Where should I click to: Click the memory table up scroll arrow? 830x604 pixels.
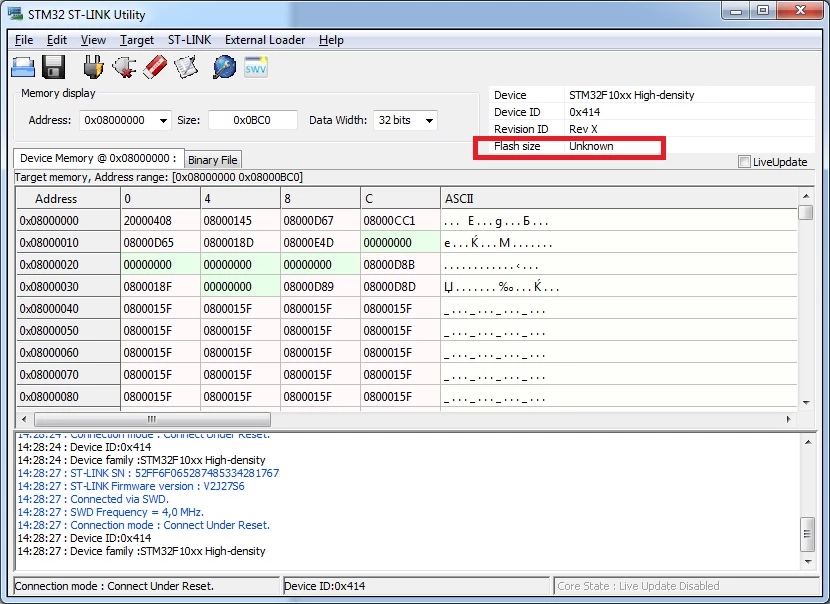pyautogui.click(x=806, y=196)
